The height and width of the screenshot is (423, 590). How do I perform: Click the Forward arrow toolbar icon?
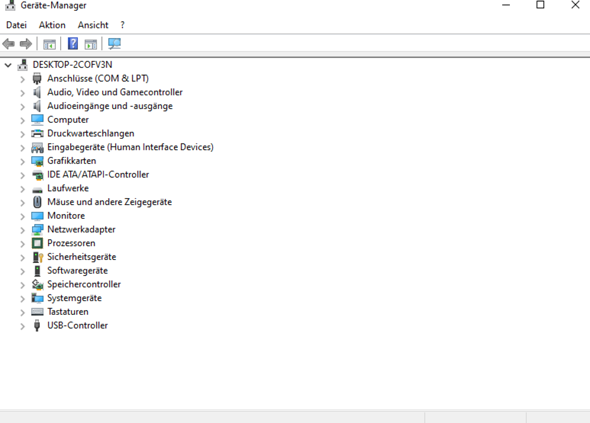point(26,44)
